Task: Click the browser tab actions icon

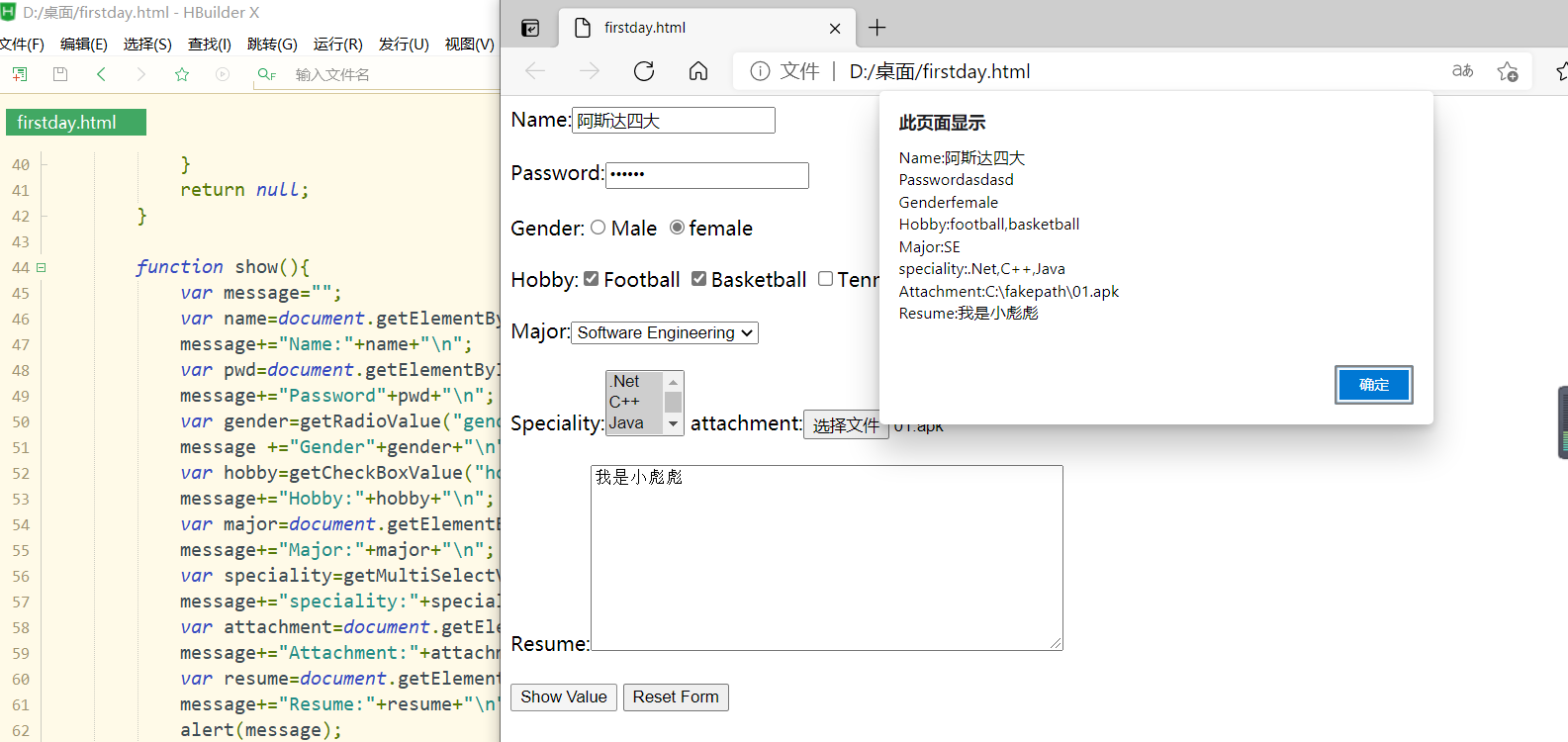Action: click(530, 28)
